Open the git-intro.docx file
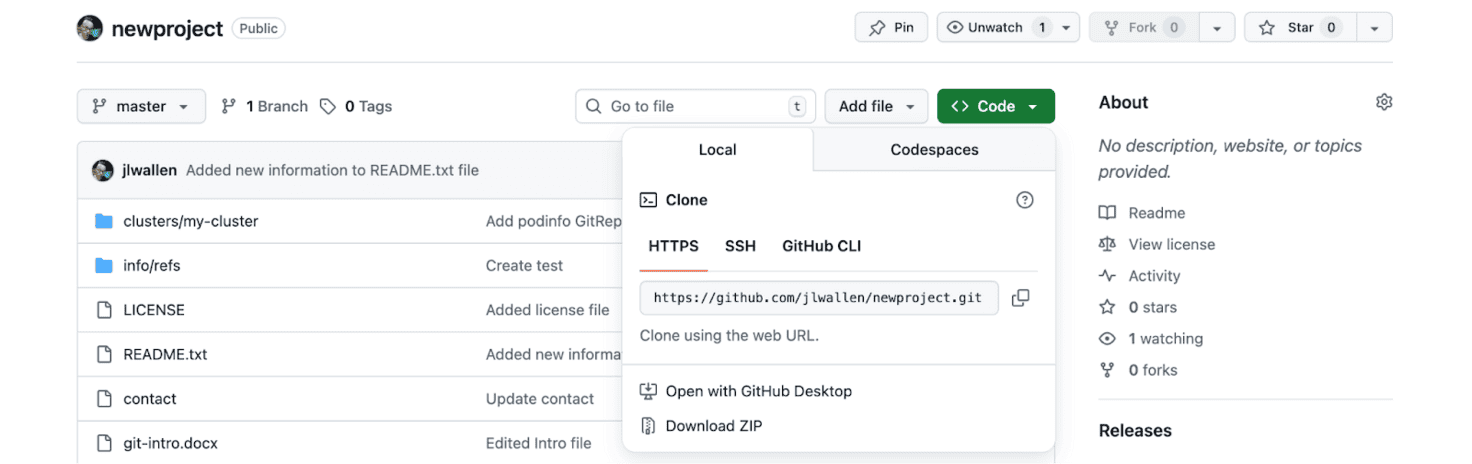The height and width of the screenshot is (464, 1472). click(x=170, y=443)
